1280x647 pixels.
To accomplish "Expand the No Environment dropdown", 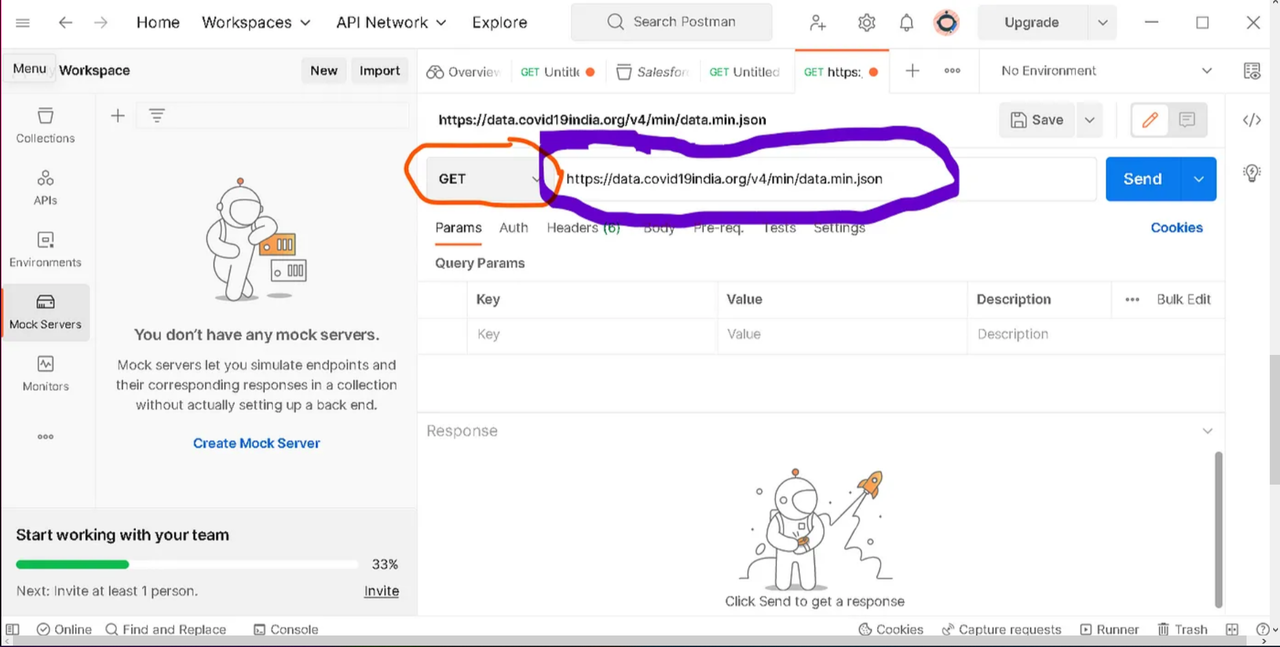I will pos(1107,71).
